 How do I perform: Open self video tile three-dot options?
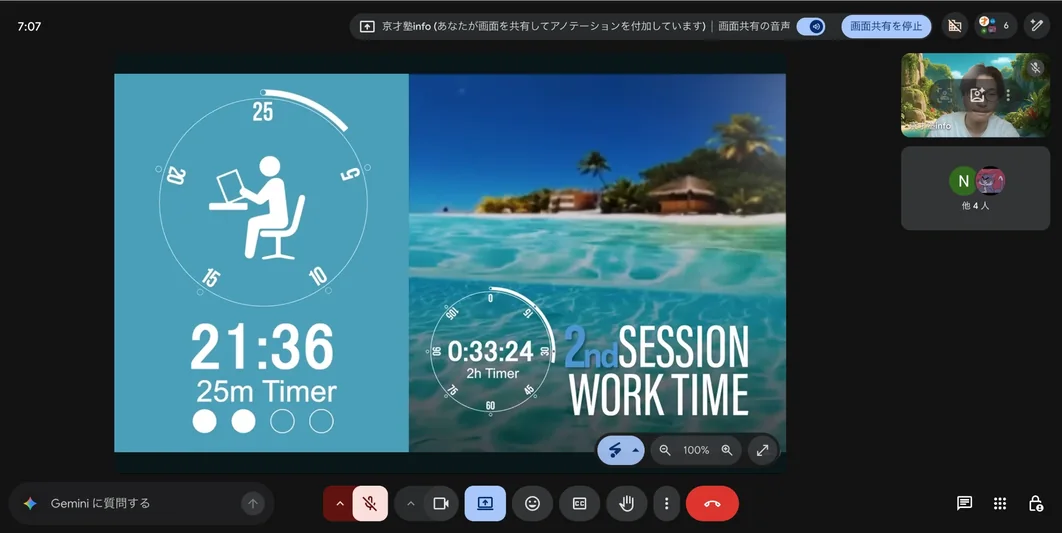(1008, 95)
